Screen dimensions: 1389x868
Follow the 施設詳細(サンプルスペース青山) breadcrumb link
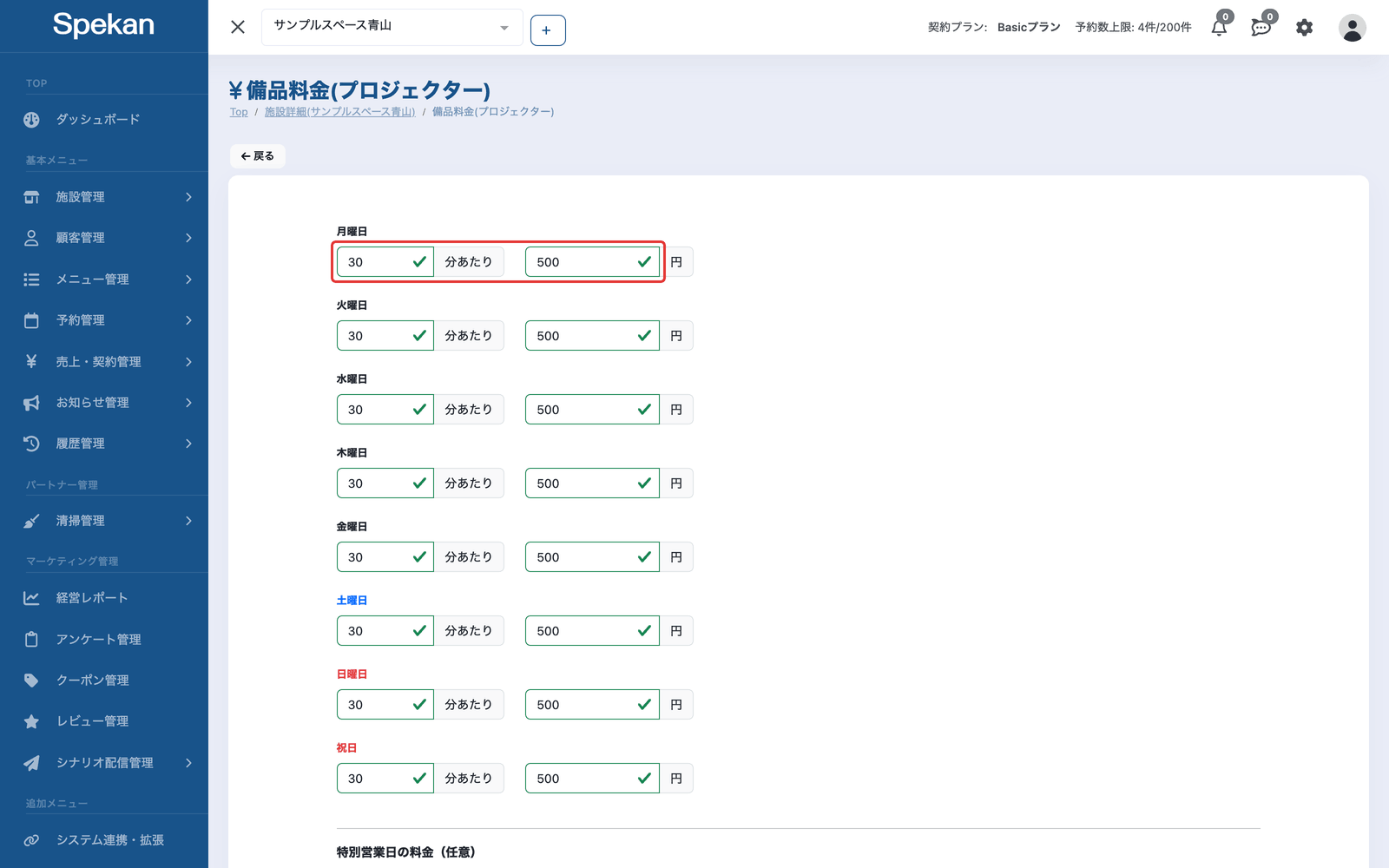339,112
